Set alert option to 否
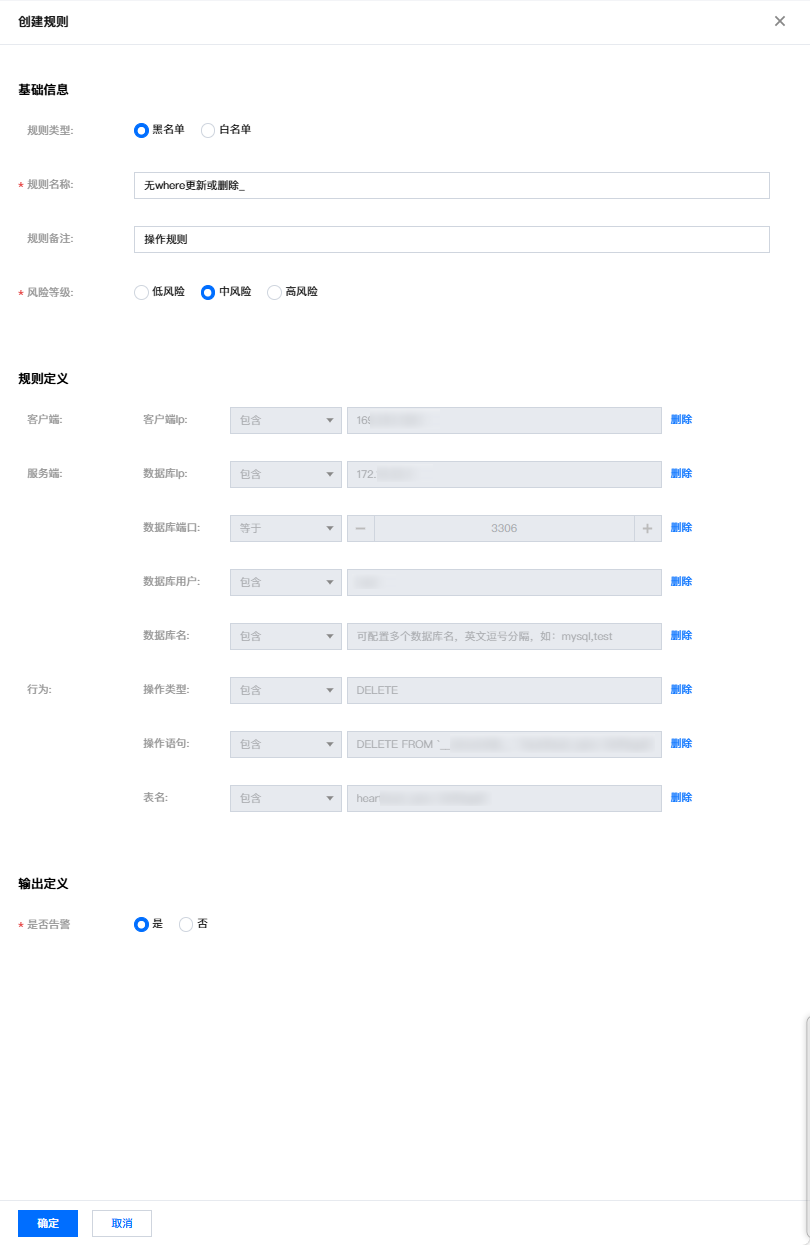810x1245 pixels. (185, 925)
